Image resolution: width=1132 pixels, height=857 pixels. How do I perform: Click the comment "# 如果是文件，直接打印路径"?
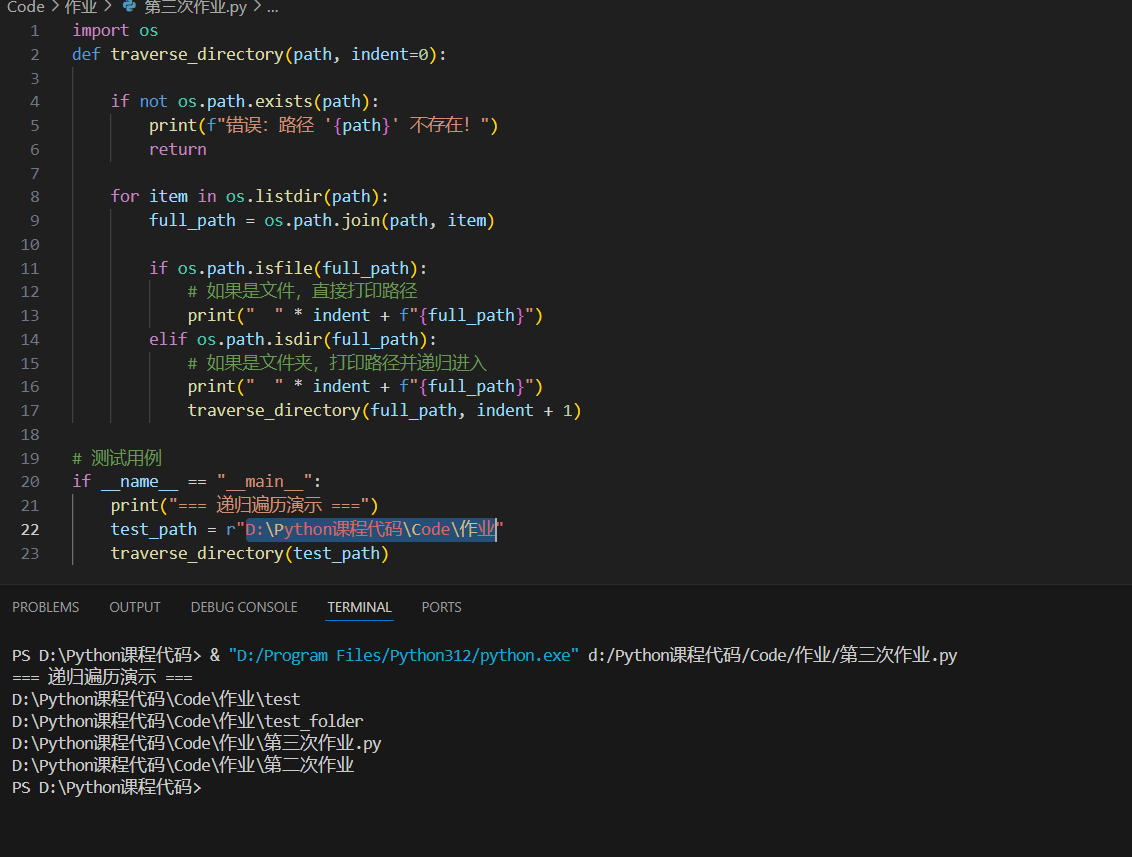(x=302, y=292)
